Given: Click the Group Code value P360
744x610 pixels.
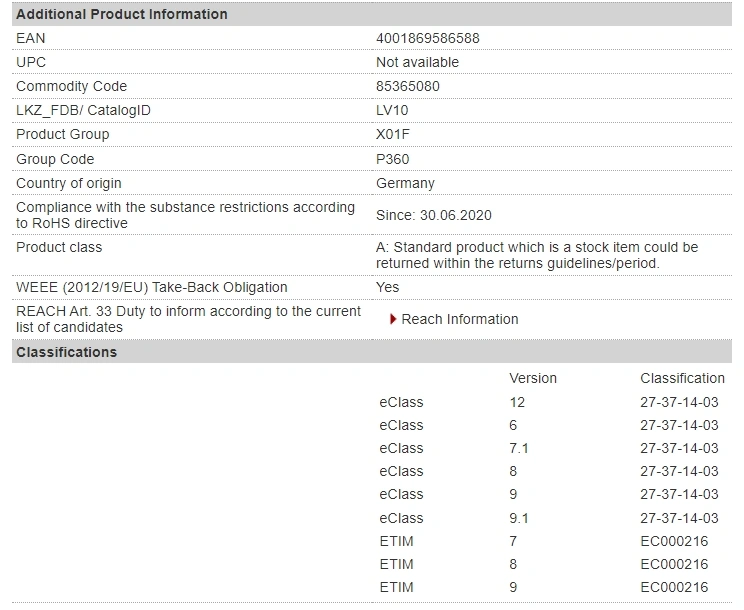Looking at the screenshot, I should (x=392, y=159).
